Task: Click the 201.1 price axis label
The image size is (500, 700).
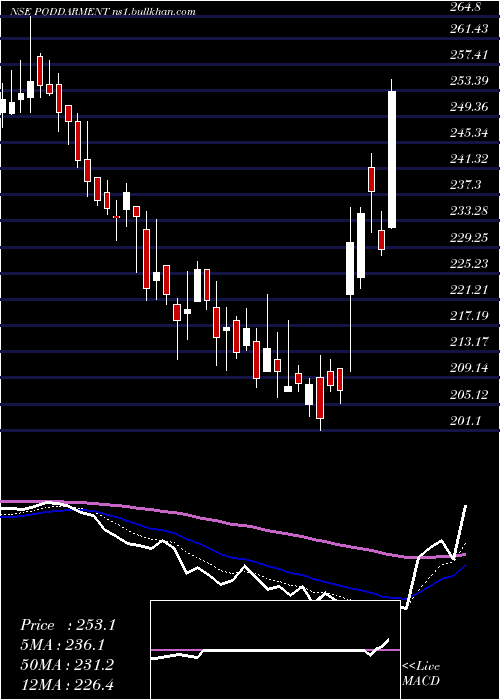Action: pos(467,421)
